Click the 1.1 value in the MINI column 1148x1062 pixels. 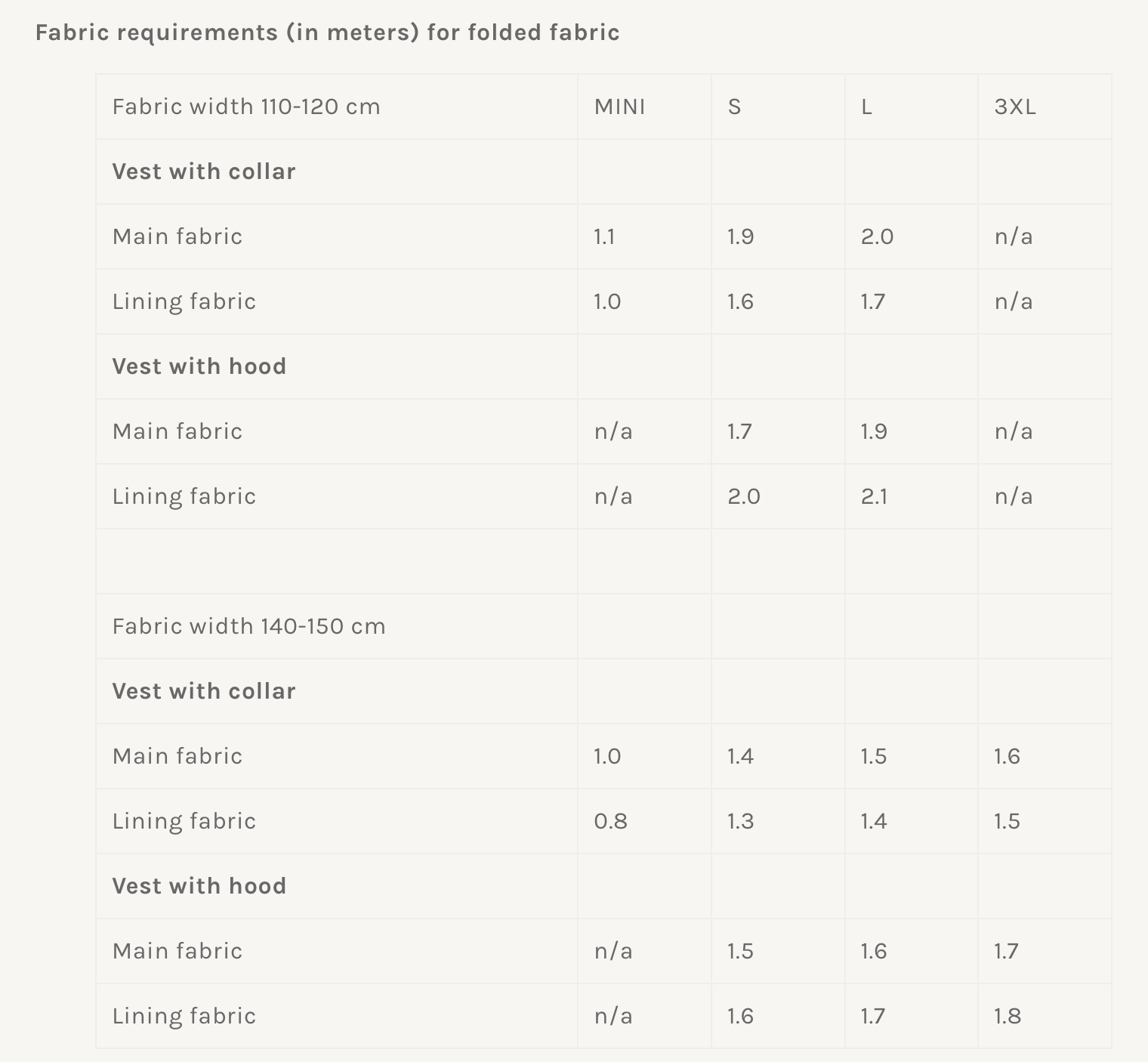tap(604, 236)
